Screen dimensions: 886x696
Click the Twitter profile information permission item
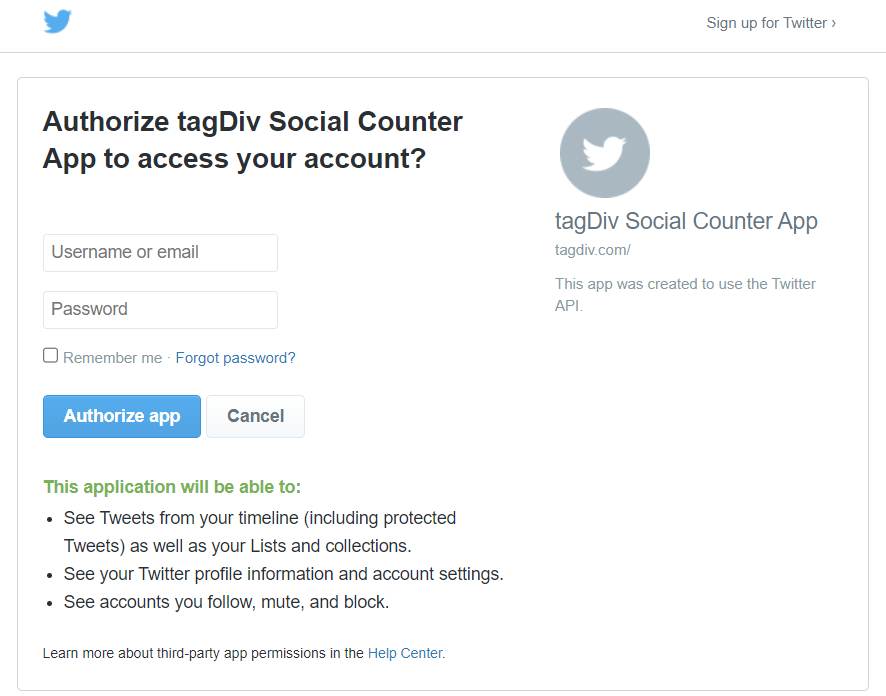pyautogui.click(x=283, y=574)
